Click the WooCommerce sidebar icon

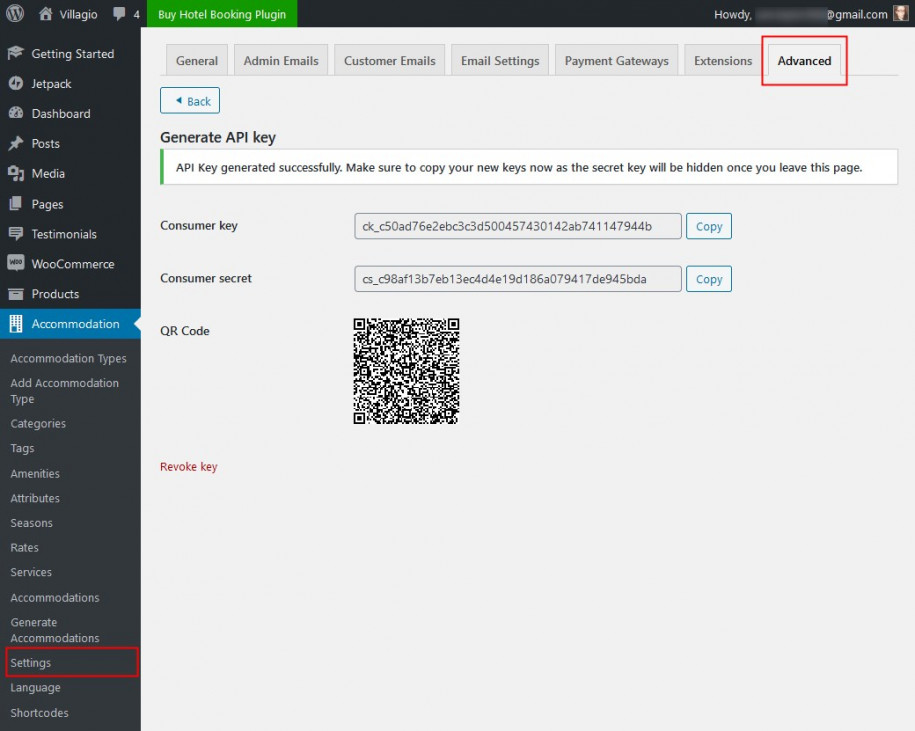click(16, 264)
